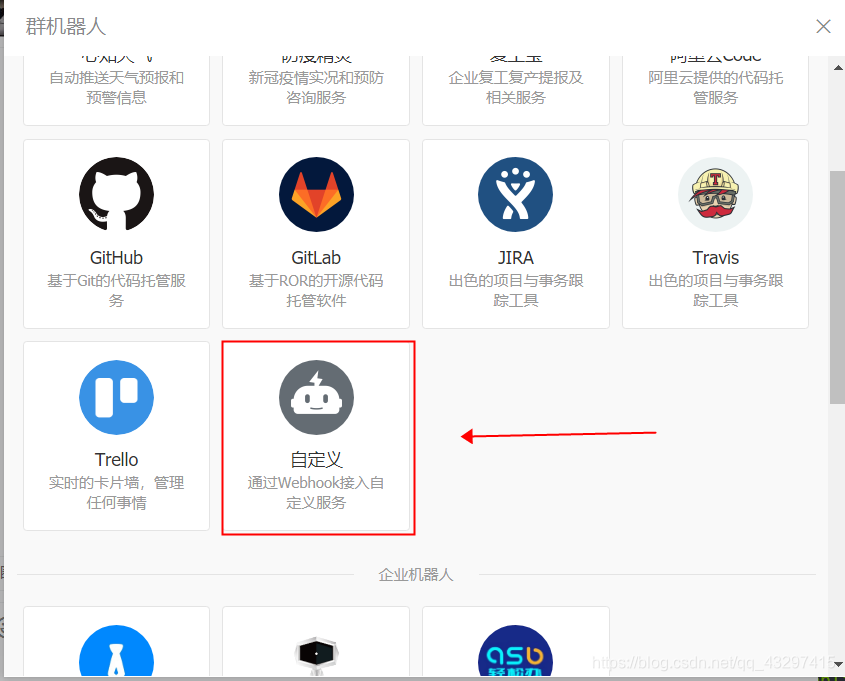Click the scrollbar down arrow
Viewport: 845px width, 681px height.
[838, 663]
